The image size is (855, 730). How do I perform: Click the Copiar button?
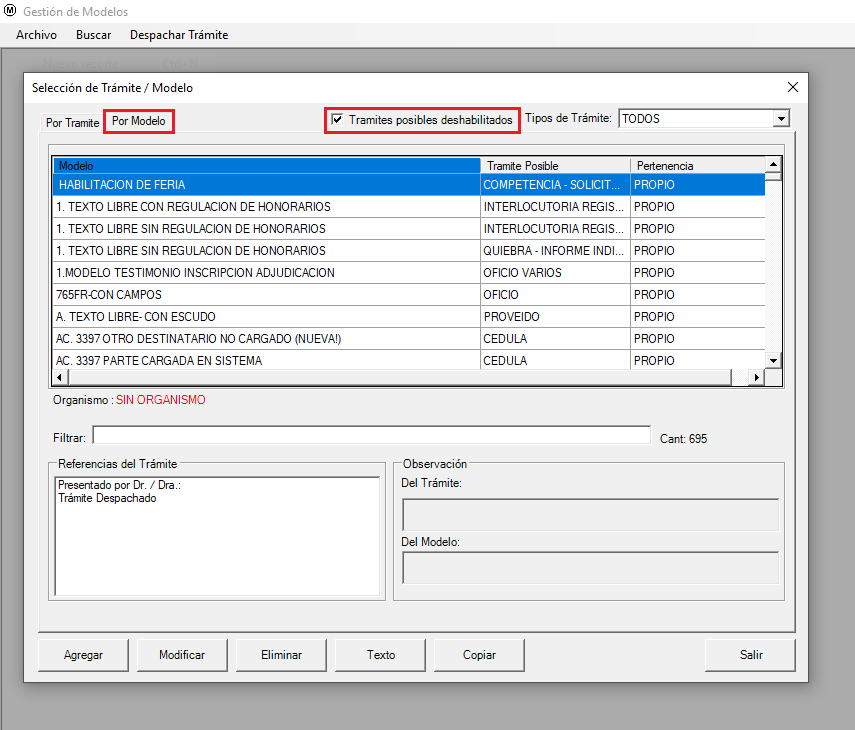(x=479, y=655)
